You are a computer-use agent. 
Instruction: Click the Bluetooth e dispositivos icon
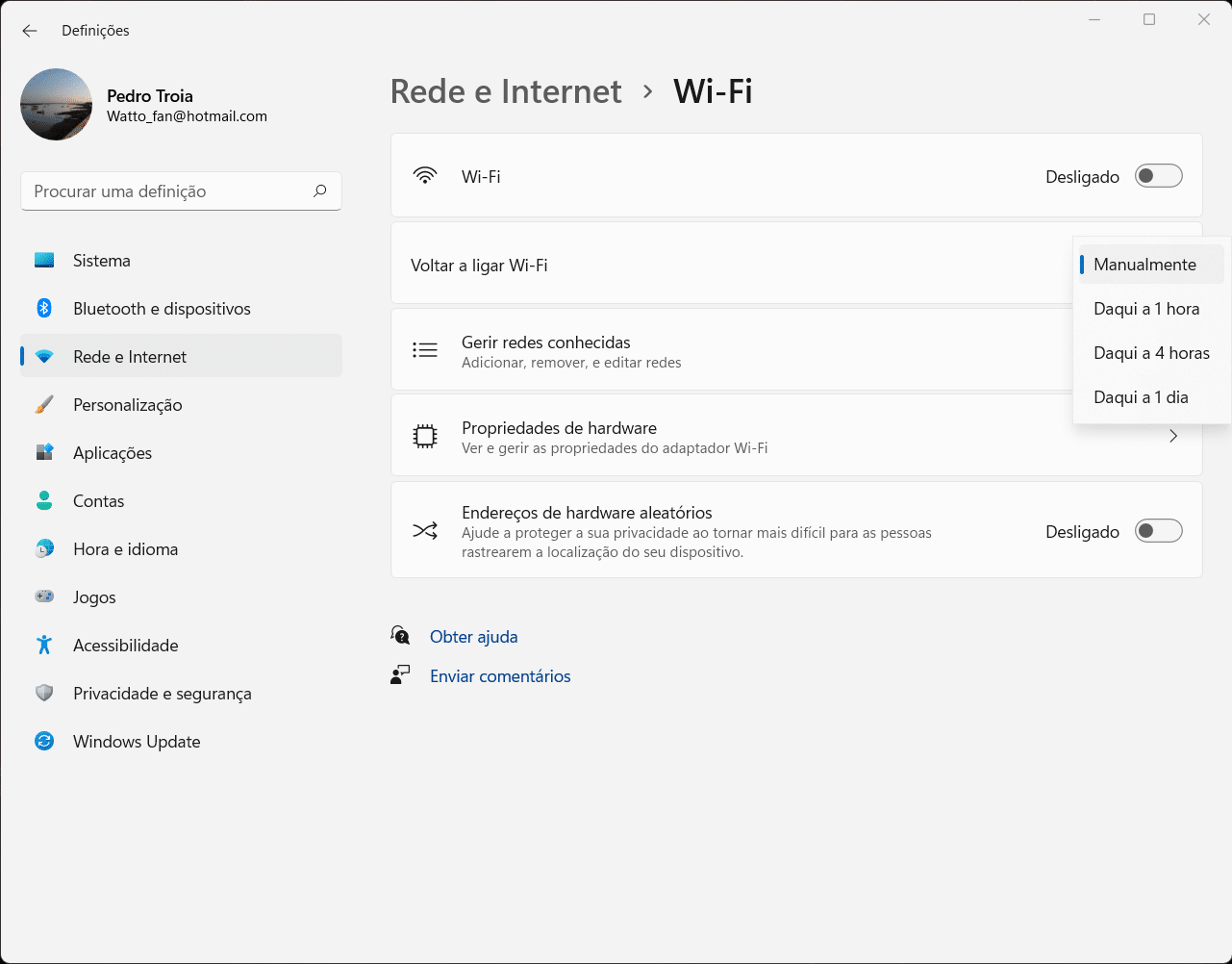[x=44, y=308]
